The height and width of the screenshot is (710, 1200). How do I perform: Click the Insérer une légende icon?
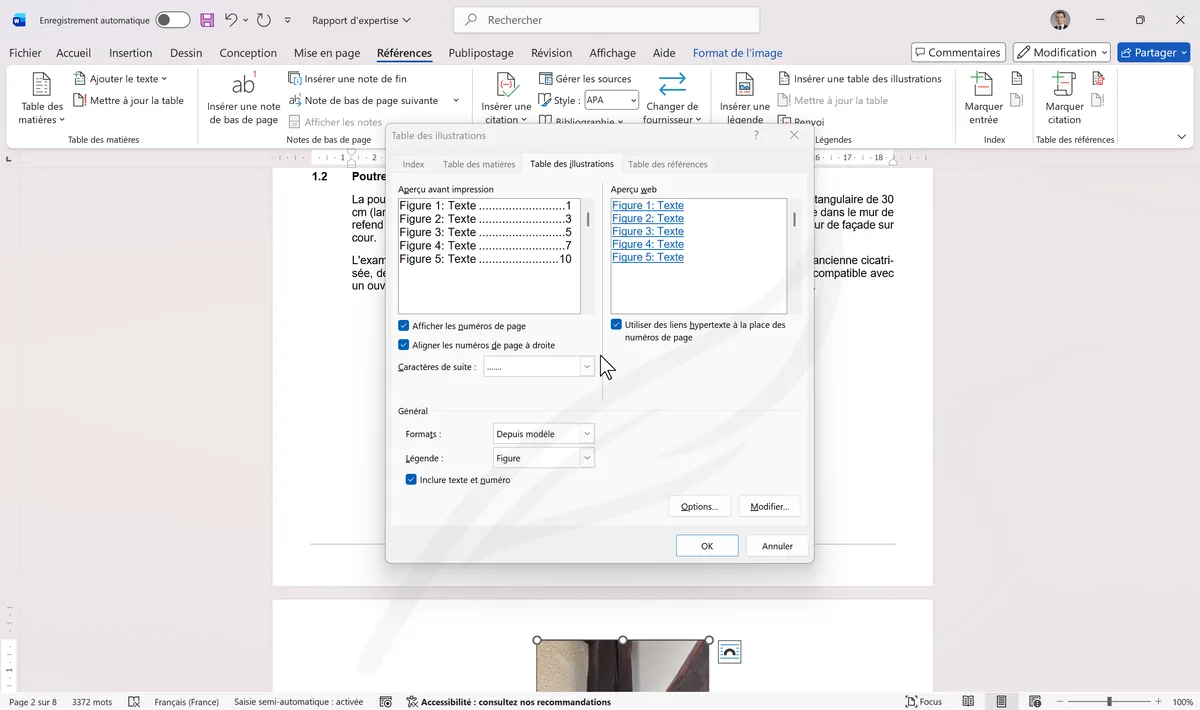click(x=744, y=86)
